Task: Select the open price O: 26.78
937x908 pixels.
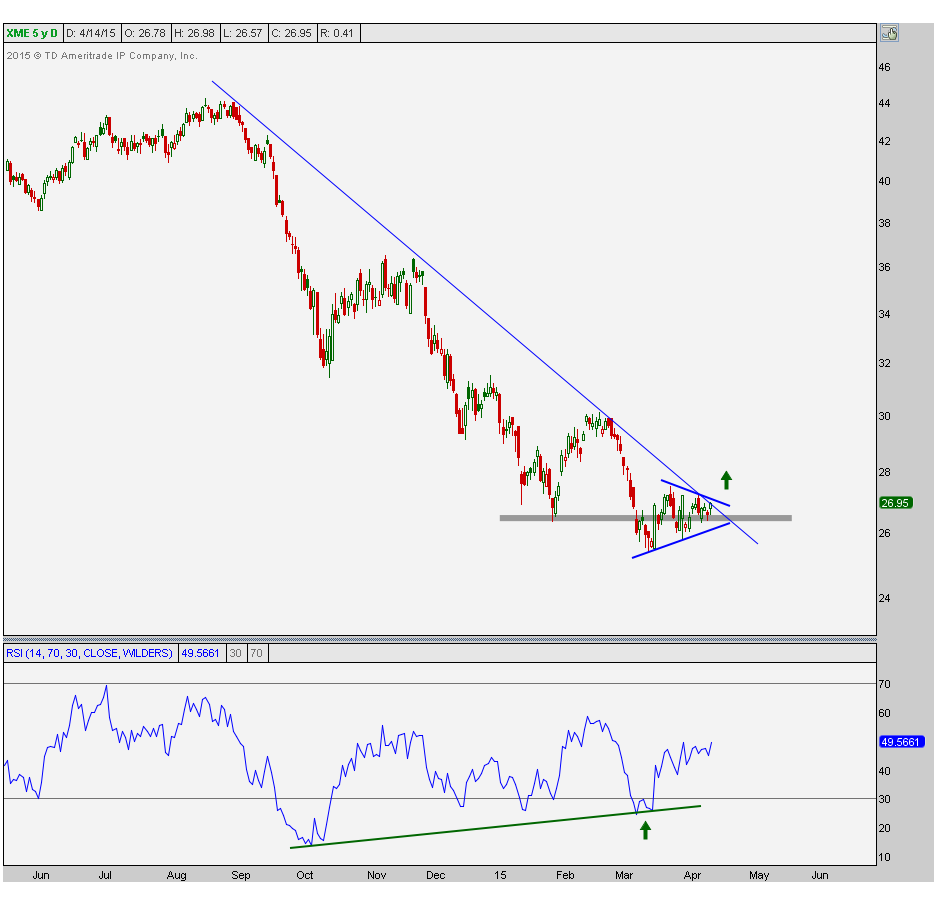Action: tap(145, 33)
